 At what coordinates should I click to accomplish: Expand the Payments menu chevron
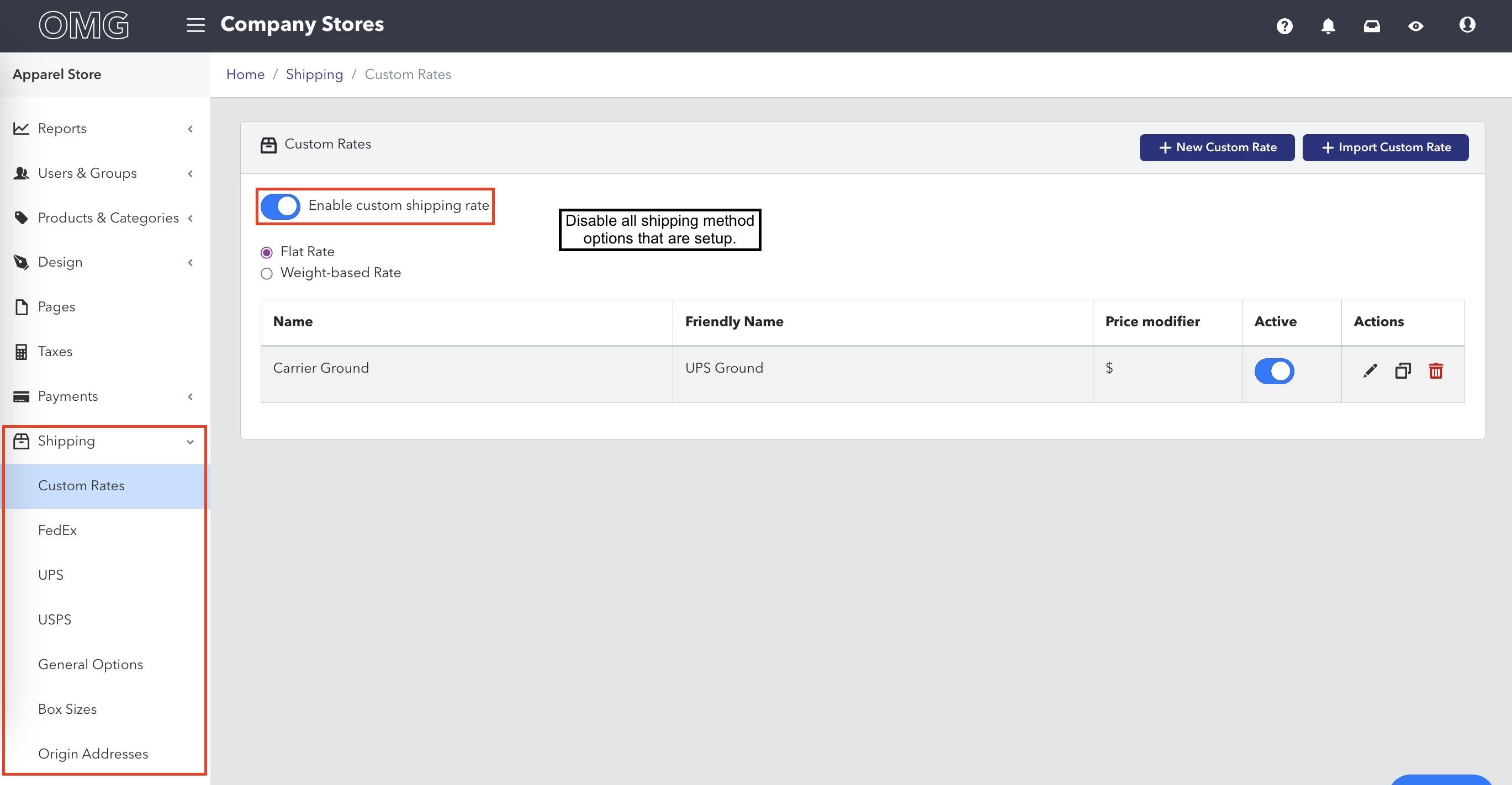point(190,396)
